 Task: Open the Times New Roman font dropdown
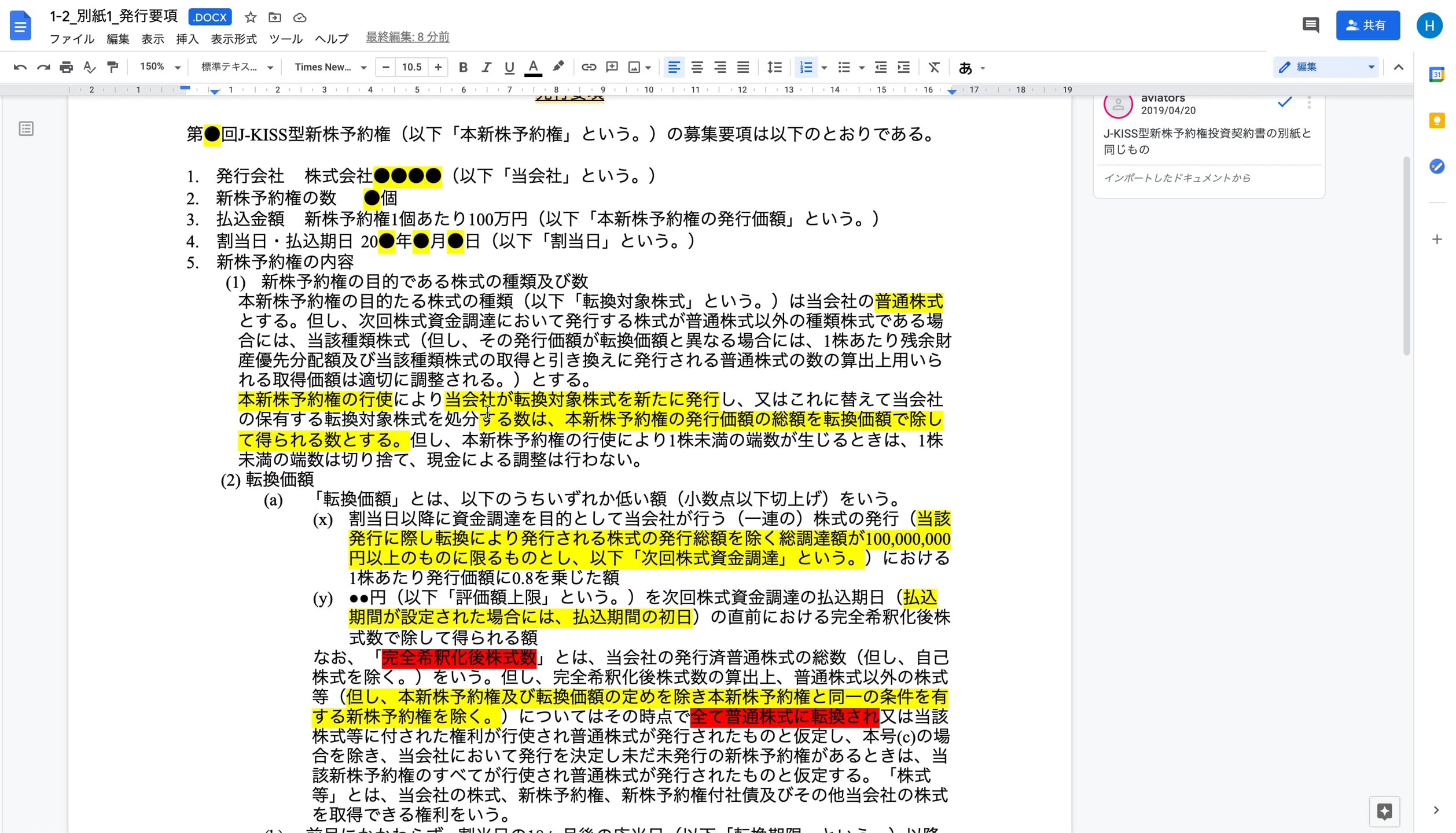tap(330, 67)
